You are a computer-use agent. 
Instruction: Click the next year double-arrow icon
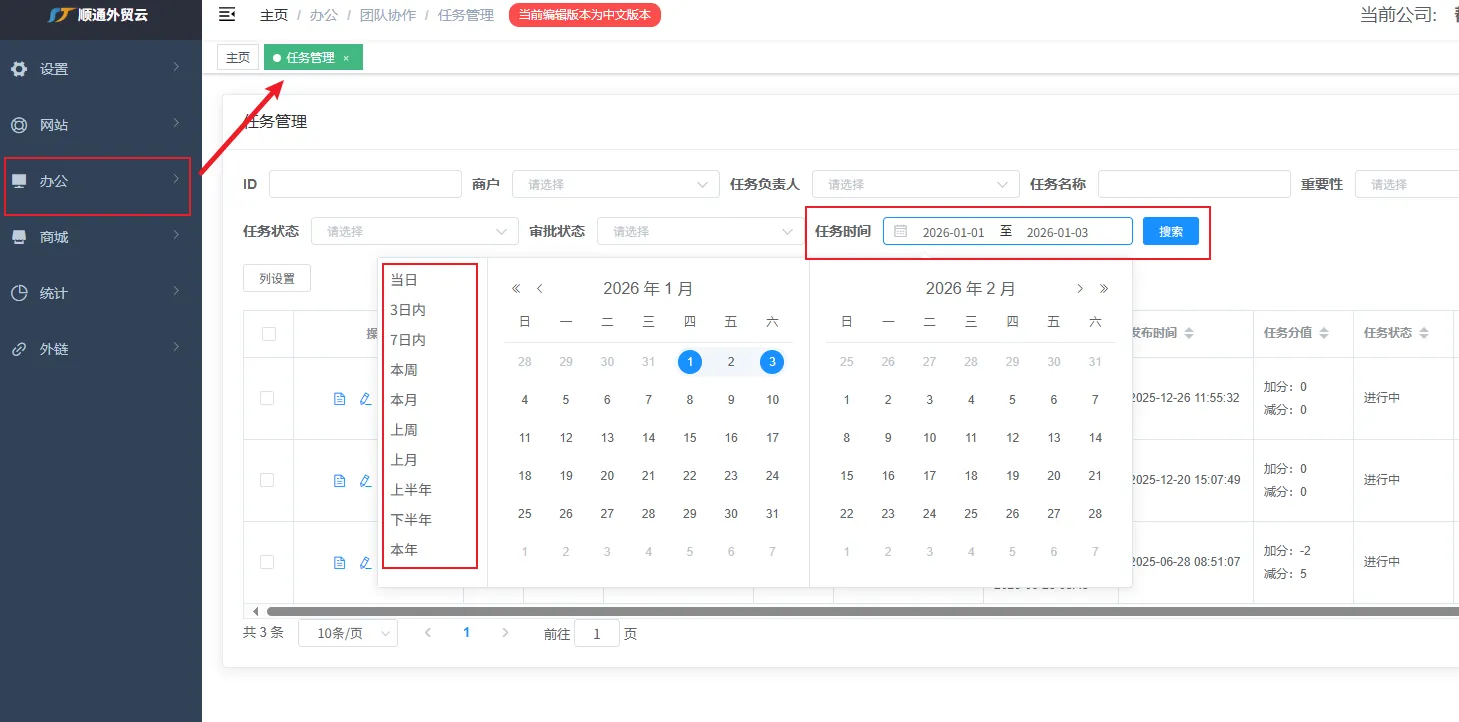click(x=1104, y=289)
